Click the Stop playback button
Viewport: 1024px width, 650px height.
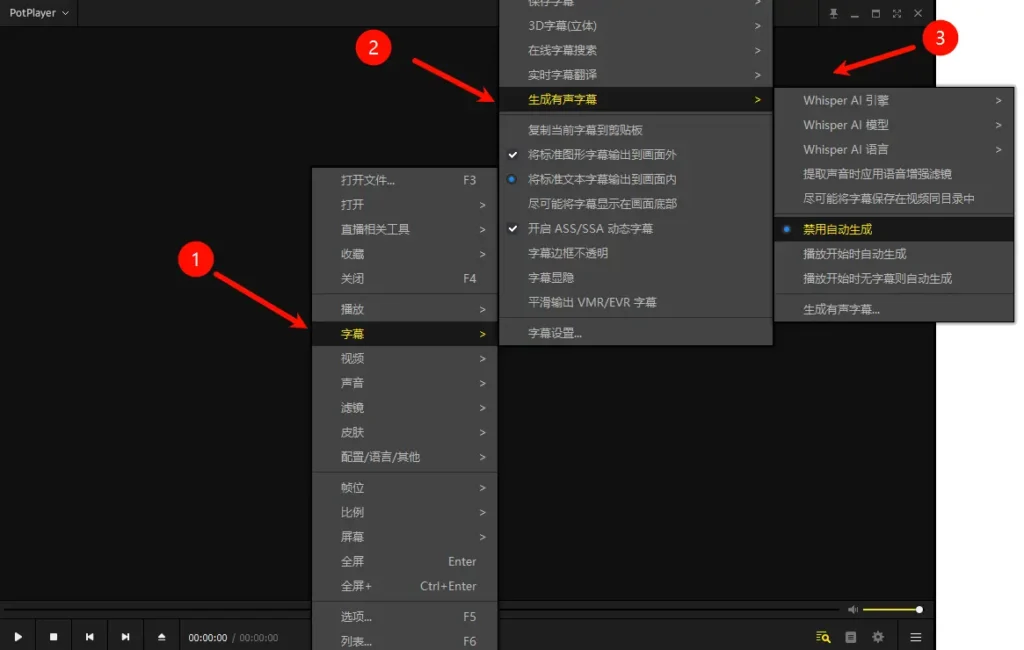(54, 637)
